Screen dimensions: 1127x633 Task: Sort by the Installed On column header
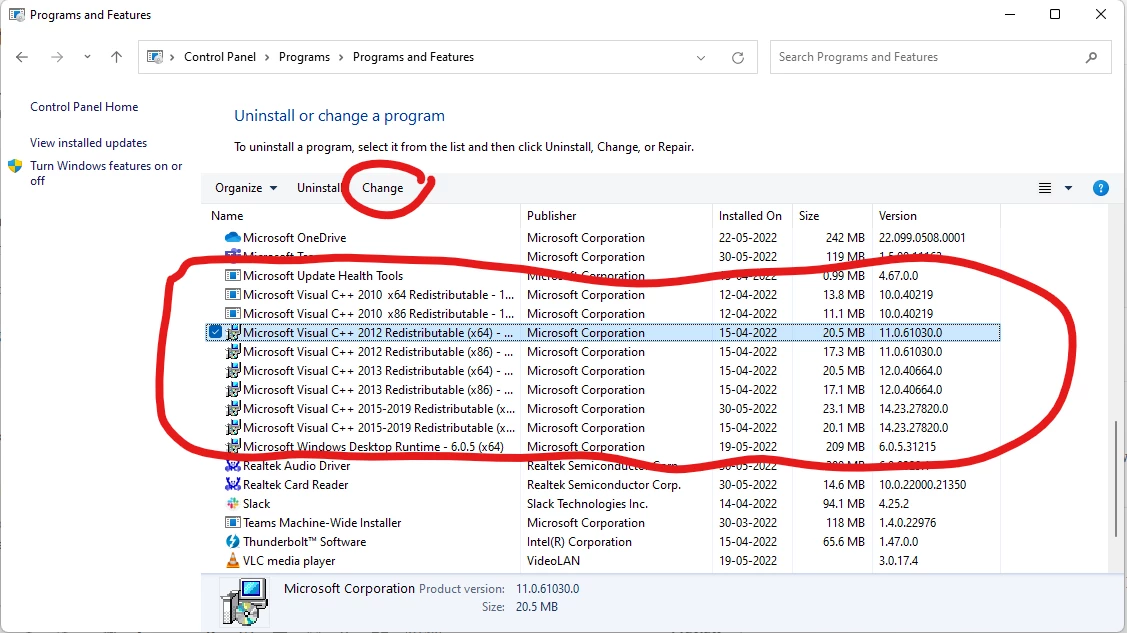pos(750,216)
